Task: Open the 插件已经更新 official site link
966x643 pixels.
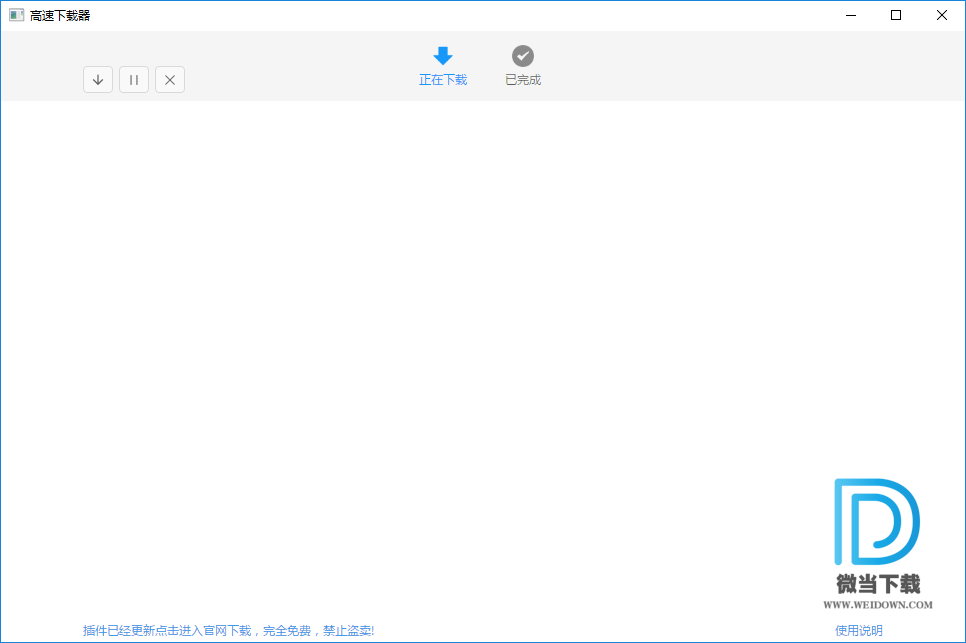Action: (x=228, y=631)
